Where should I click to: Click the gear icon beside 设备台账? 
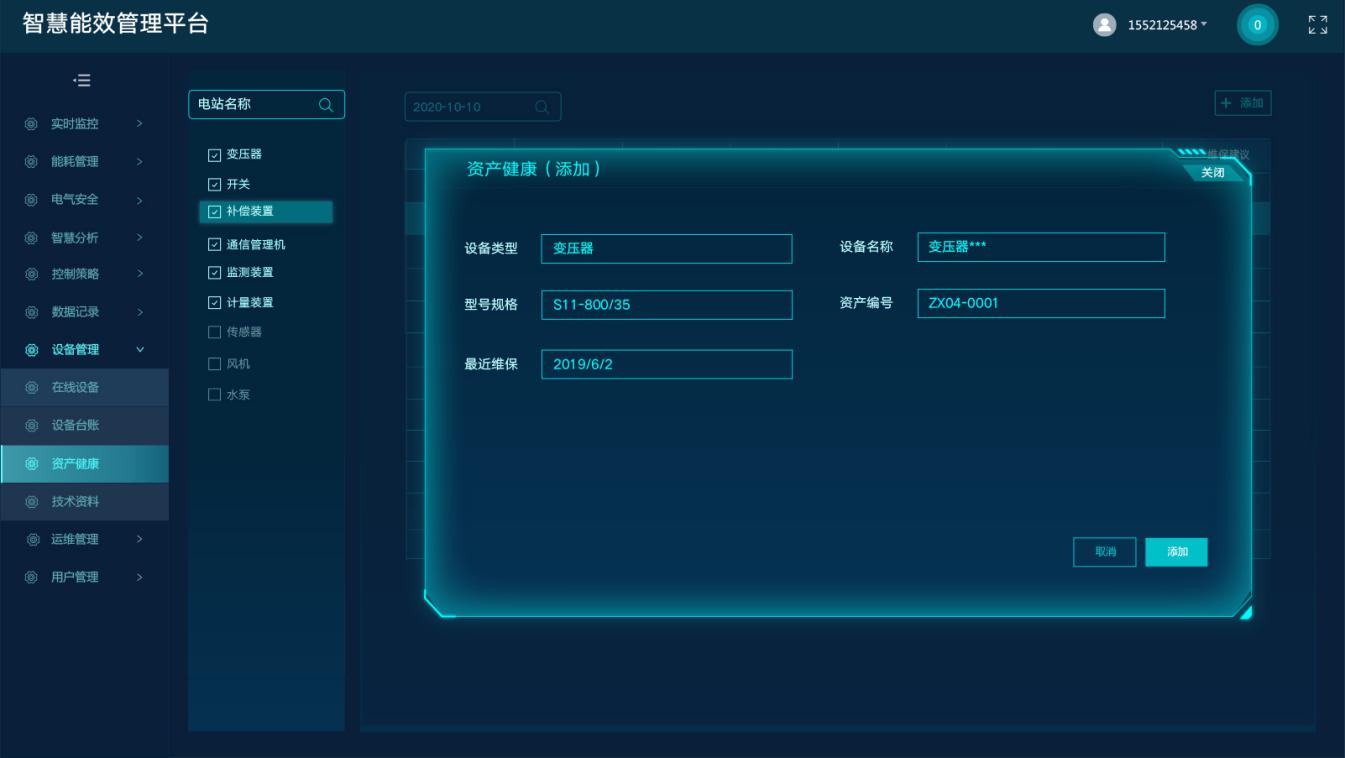[x=31, y=426]
